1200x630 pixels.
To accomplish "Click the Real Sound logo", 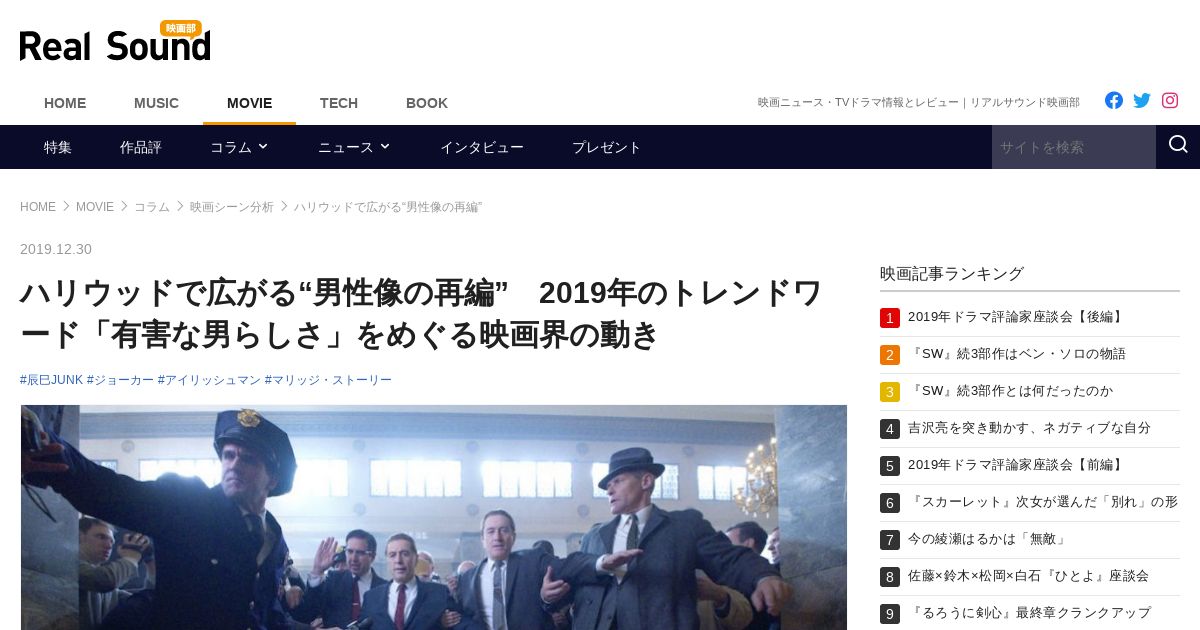I will pyautogui.click(x=115, y=42).
